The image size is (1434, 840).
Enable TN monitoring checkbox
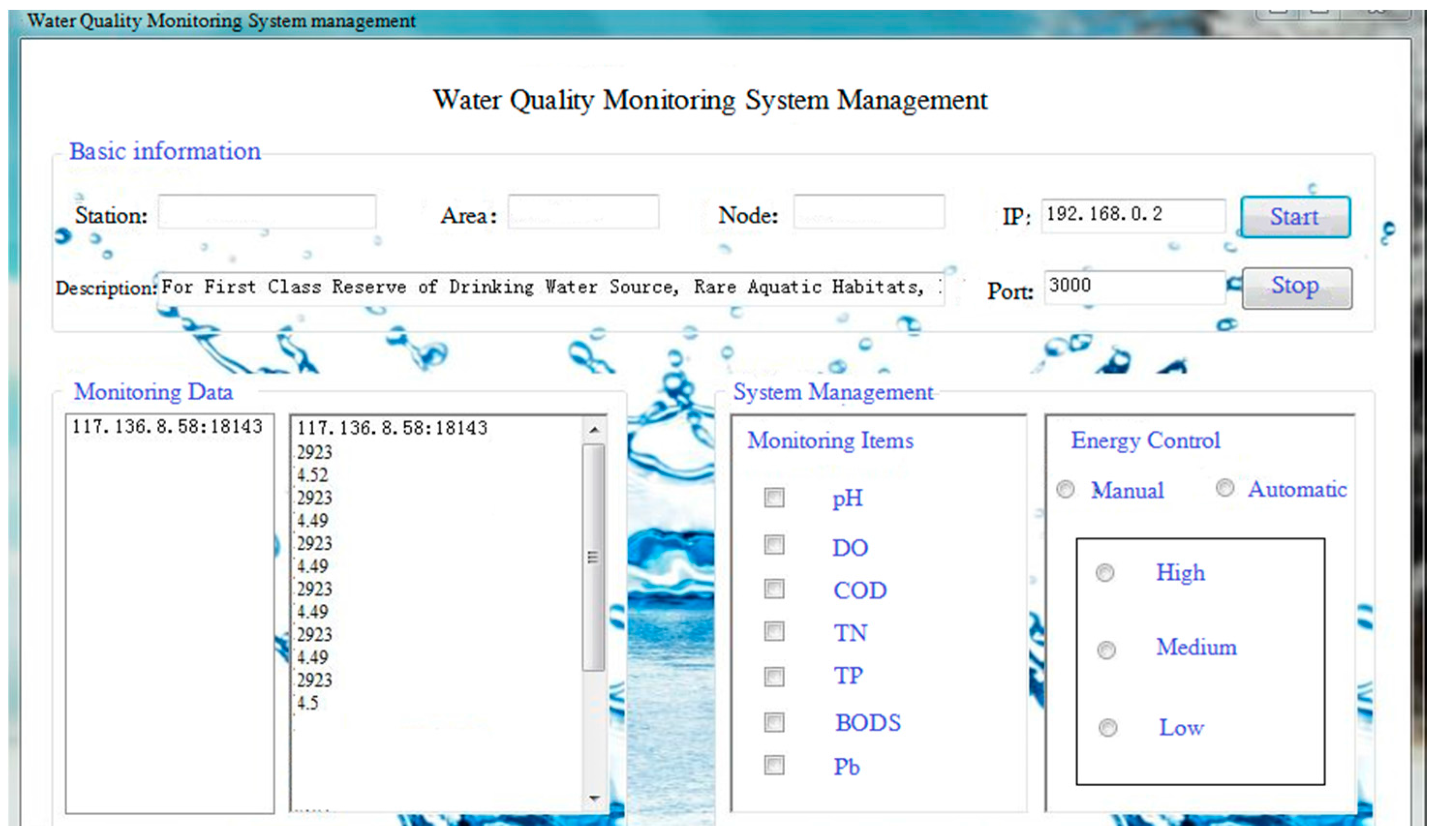[x=774, y=631]
